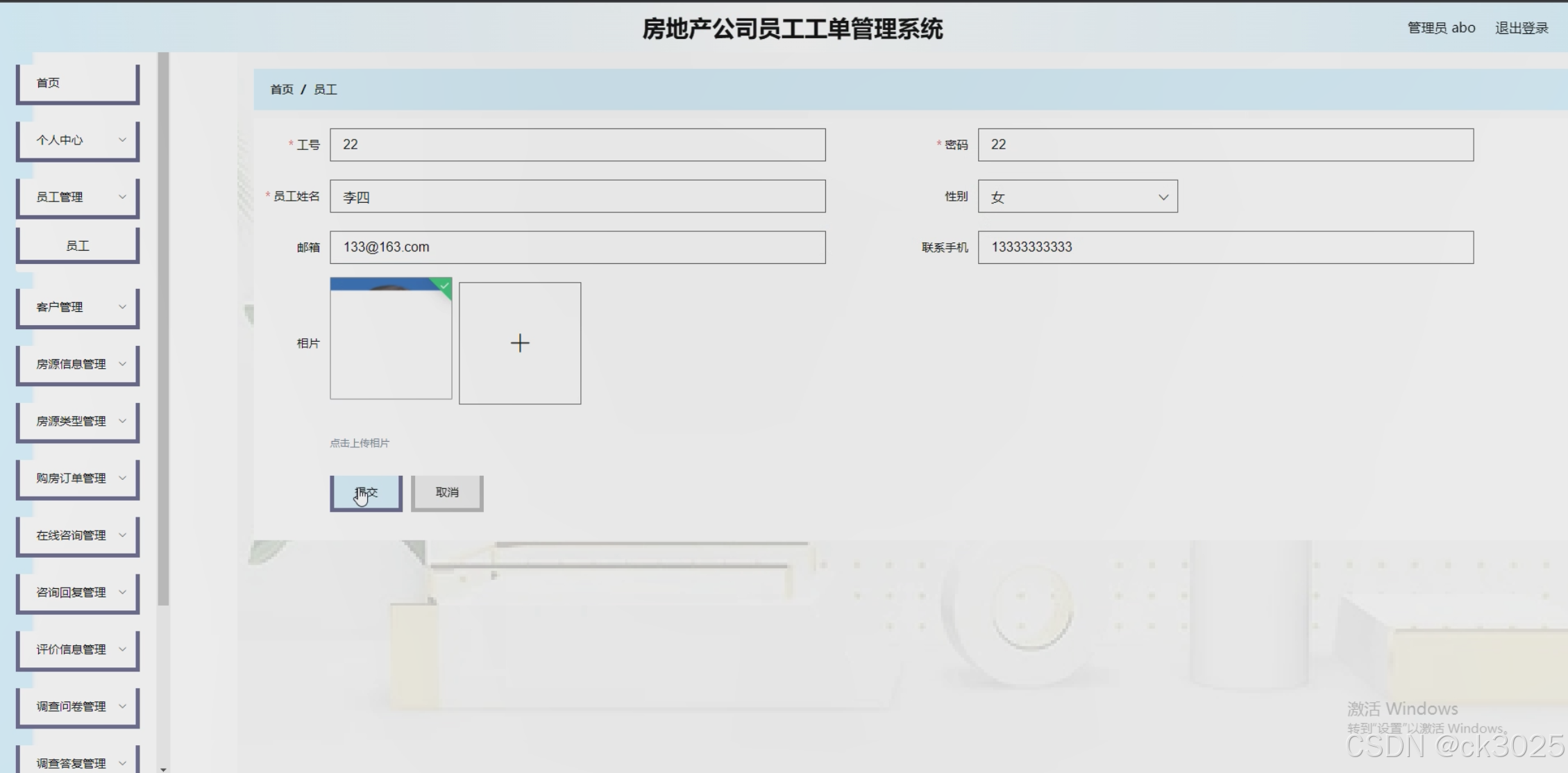1568x773 pixels.
Task: Focus the 联系手机 phone number field
Action: 1225,247
